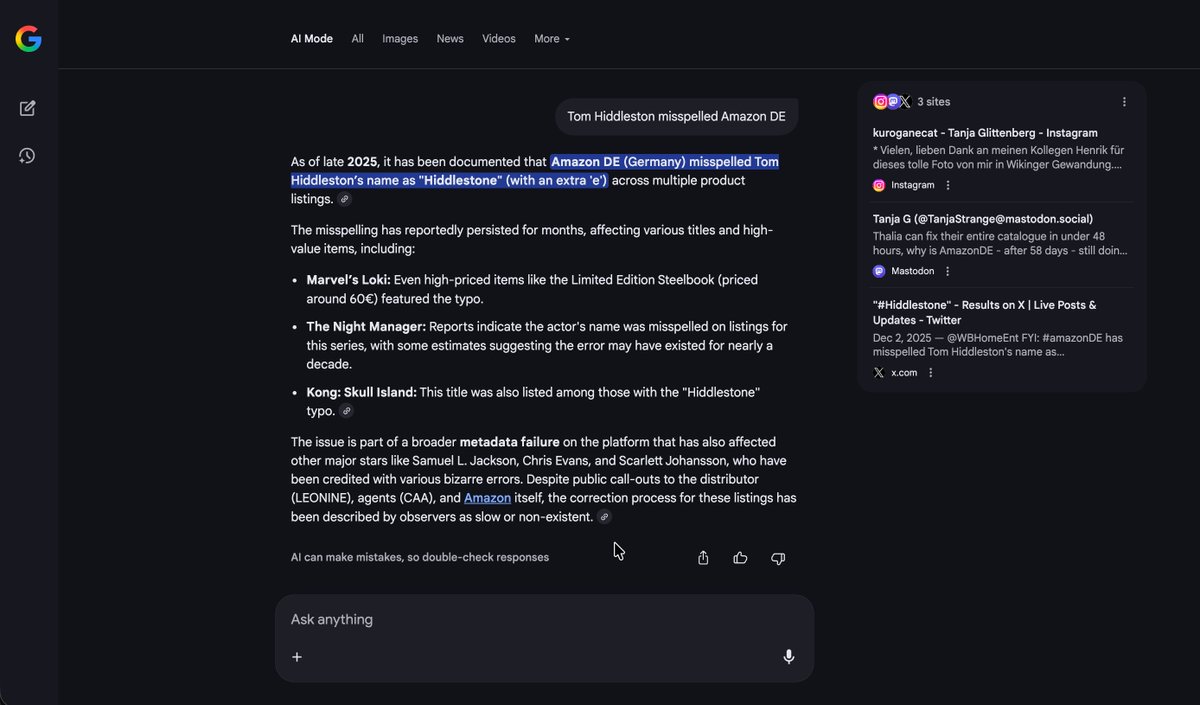The width and height of the screenshot is (1200, 705).
Task: Open 'kuroganecat - Tanja Glittenberg - Instagram' result
Action: tap(985, 133)
